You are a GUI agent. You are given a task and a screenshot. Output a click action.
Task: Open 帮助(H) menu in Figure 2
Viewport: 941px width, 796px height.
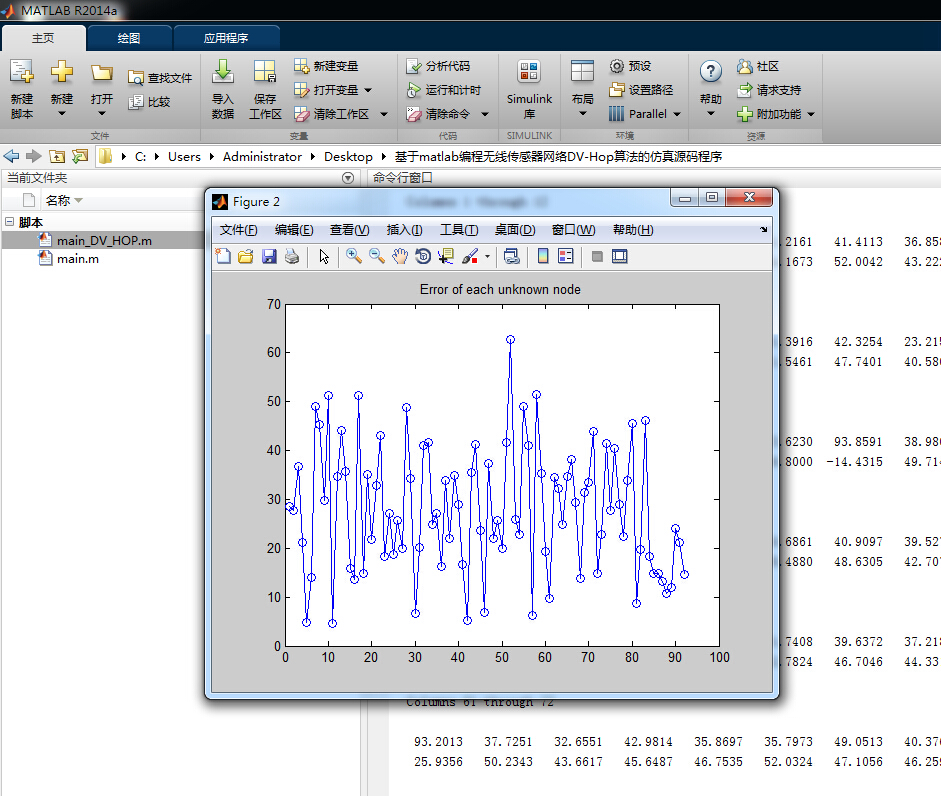tap(633, 230)
